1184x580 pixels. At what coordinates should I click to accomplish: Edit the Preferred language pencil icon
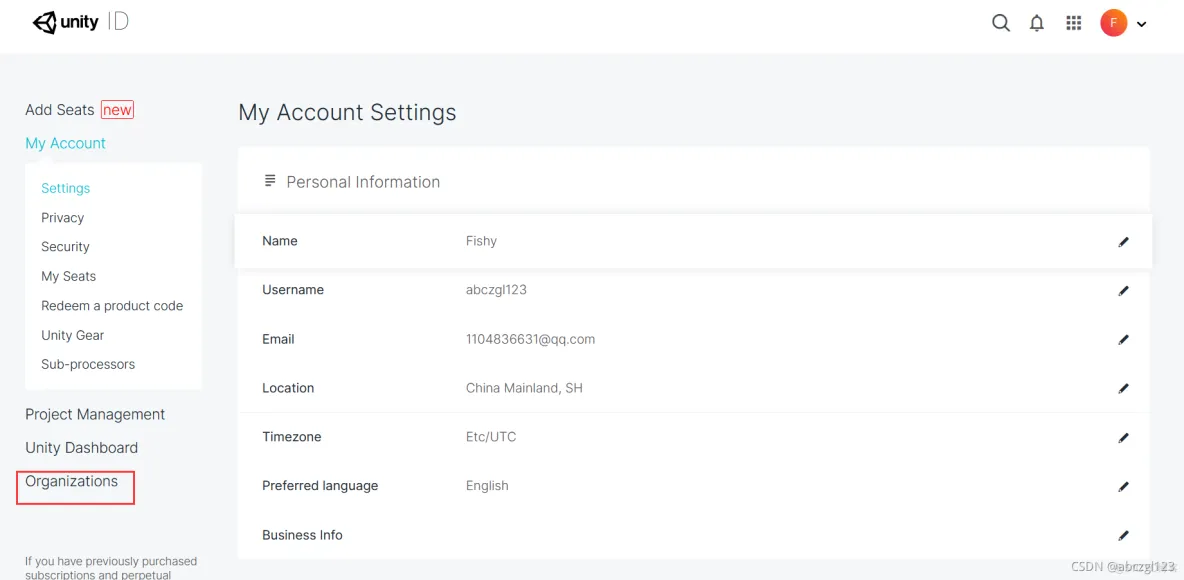pyautogui.click(x=1124, y=486)
